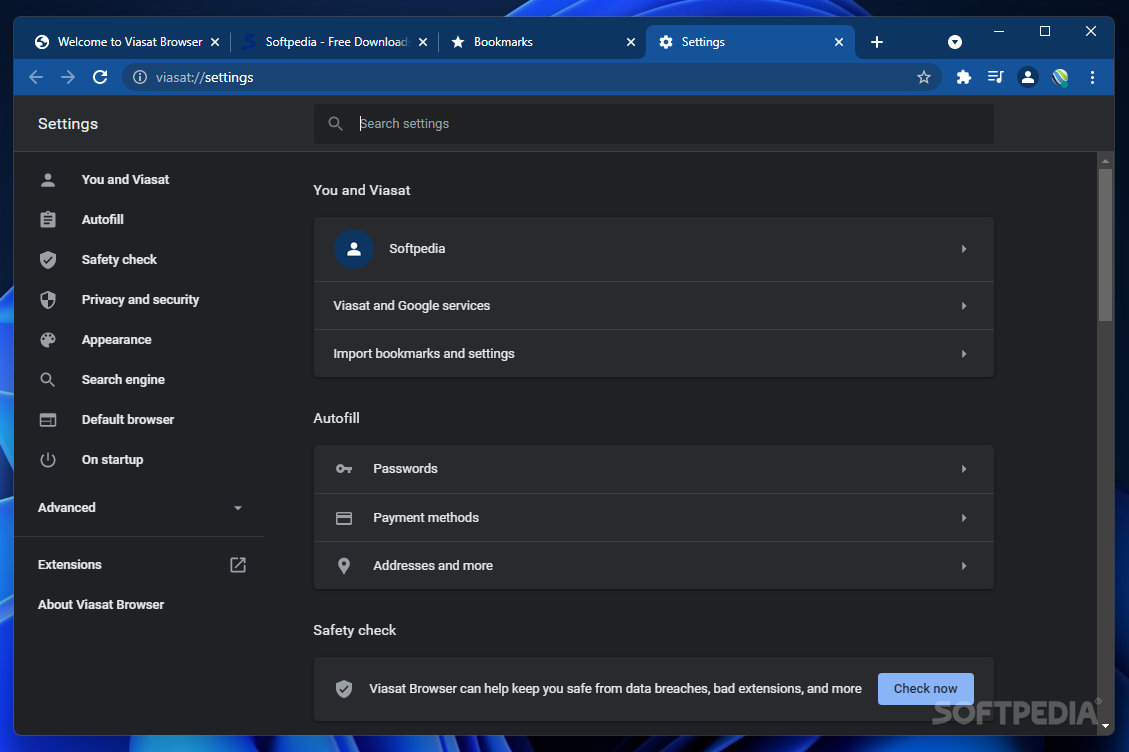
Task: Open the Extensions puzzle icon
Action: (963, 77)
